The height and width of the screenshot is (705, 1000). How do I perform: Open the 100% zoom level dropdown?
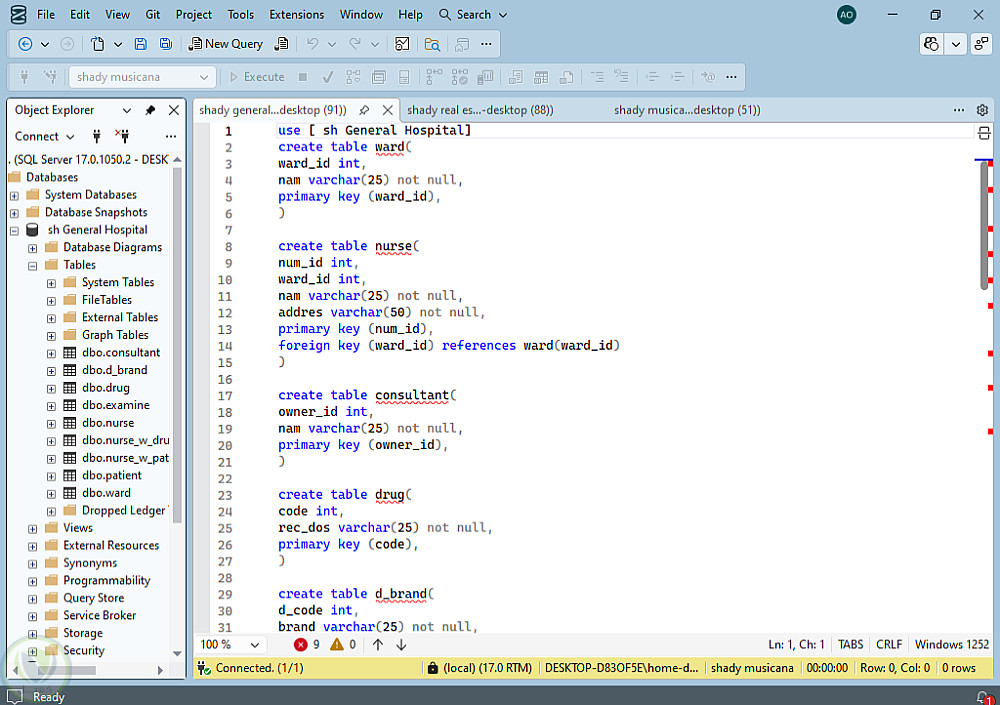255,645
